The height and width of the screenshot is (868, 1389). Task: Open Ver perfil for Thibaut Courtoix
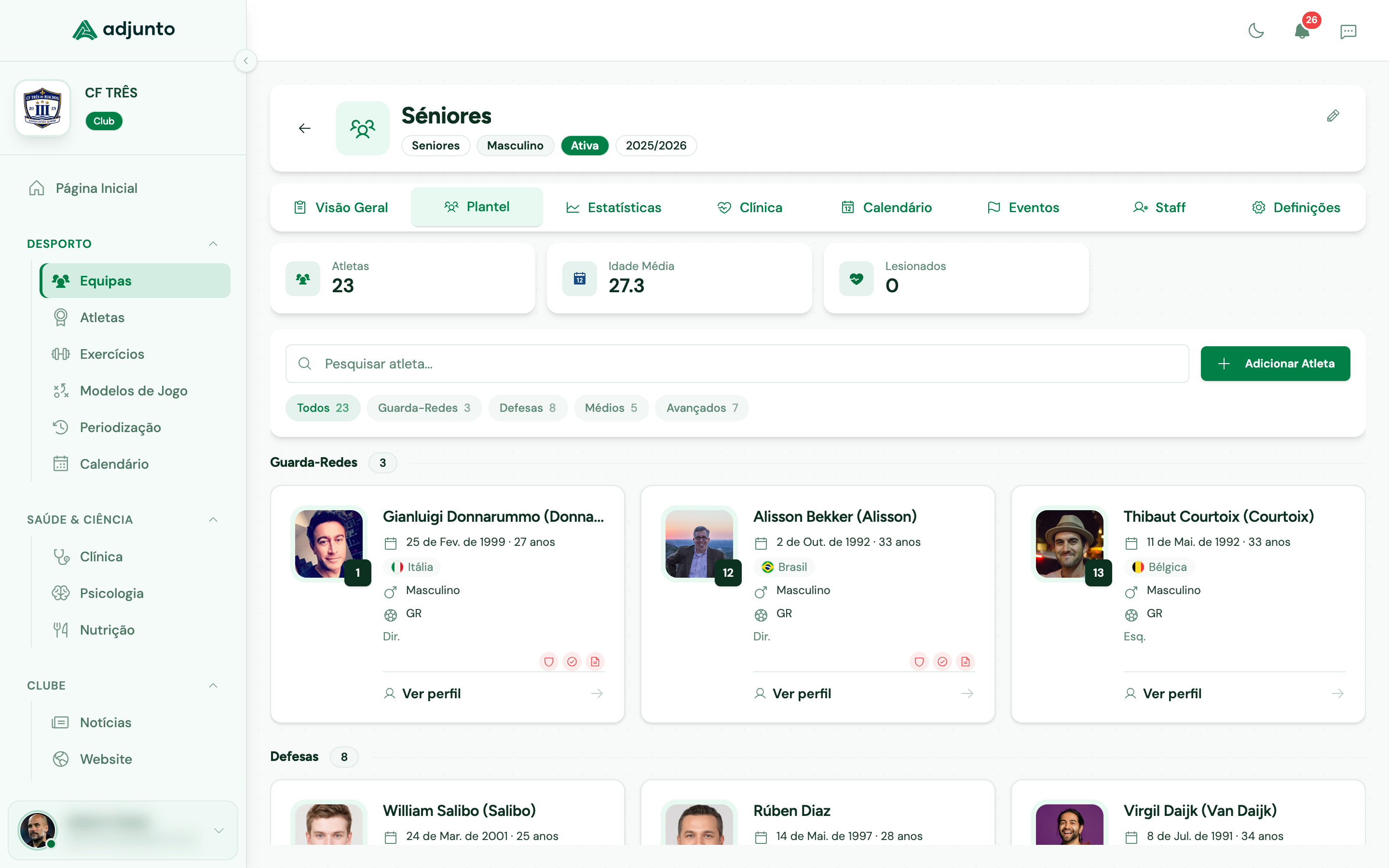[1171, 693]
